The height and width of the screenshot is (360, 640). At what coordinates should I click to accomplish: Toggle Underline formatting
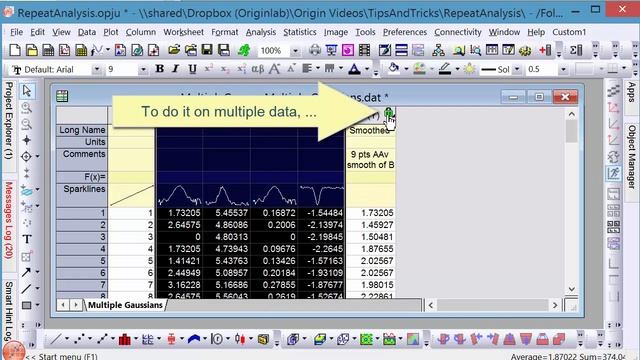coord(192,69)
